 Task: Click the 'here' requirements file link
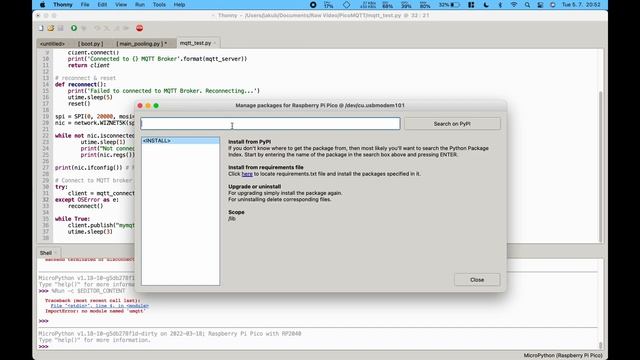pos(247,174)
